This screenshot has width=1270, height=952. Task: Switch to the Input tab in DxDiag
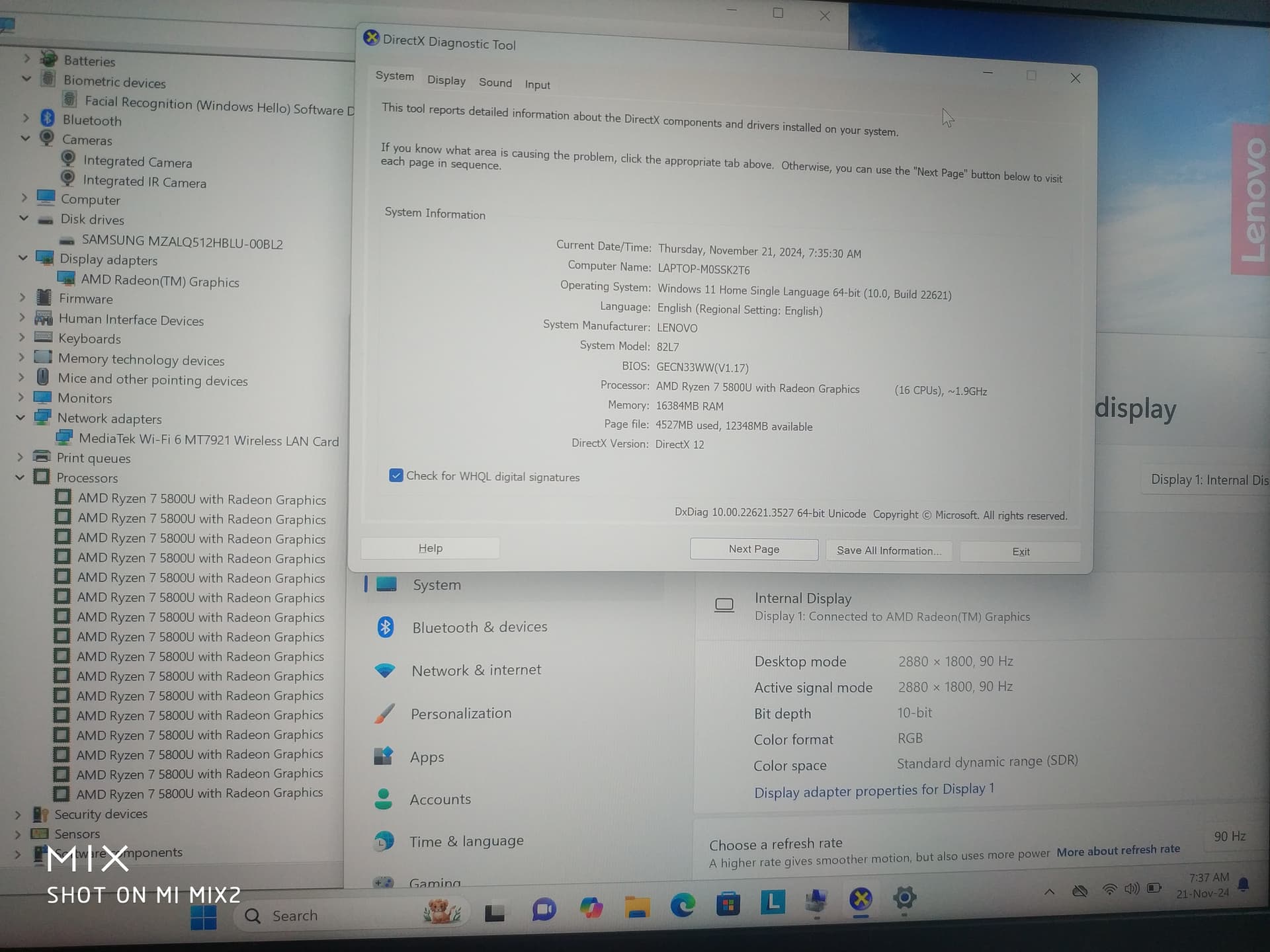point(537,85)
